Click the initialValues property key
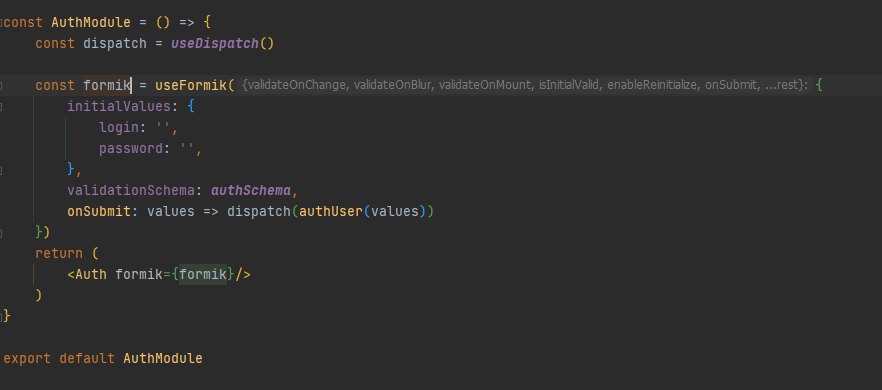This screenshot has width=882, height=390. point(119,106)
